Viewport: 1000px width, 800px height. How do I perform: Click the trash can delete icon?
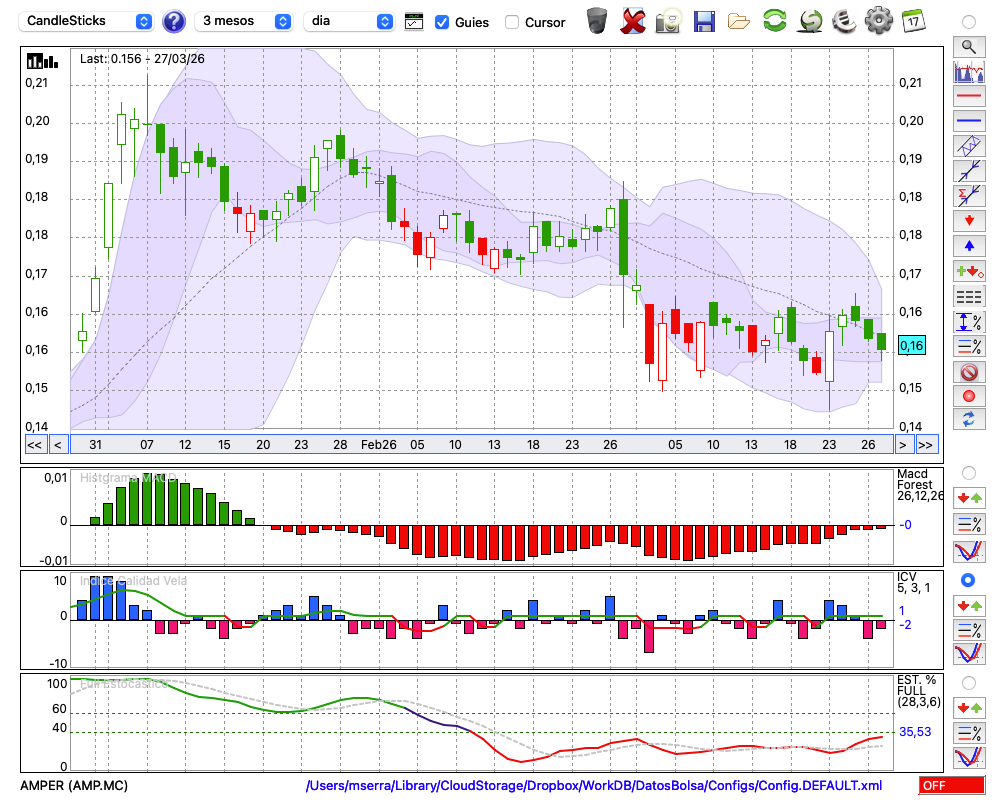pos(596,21)
